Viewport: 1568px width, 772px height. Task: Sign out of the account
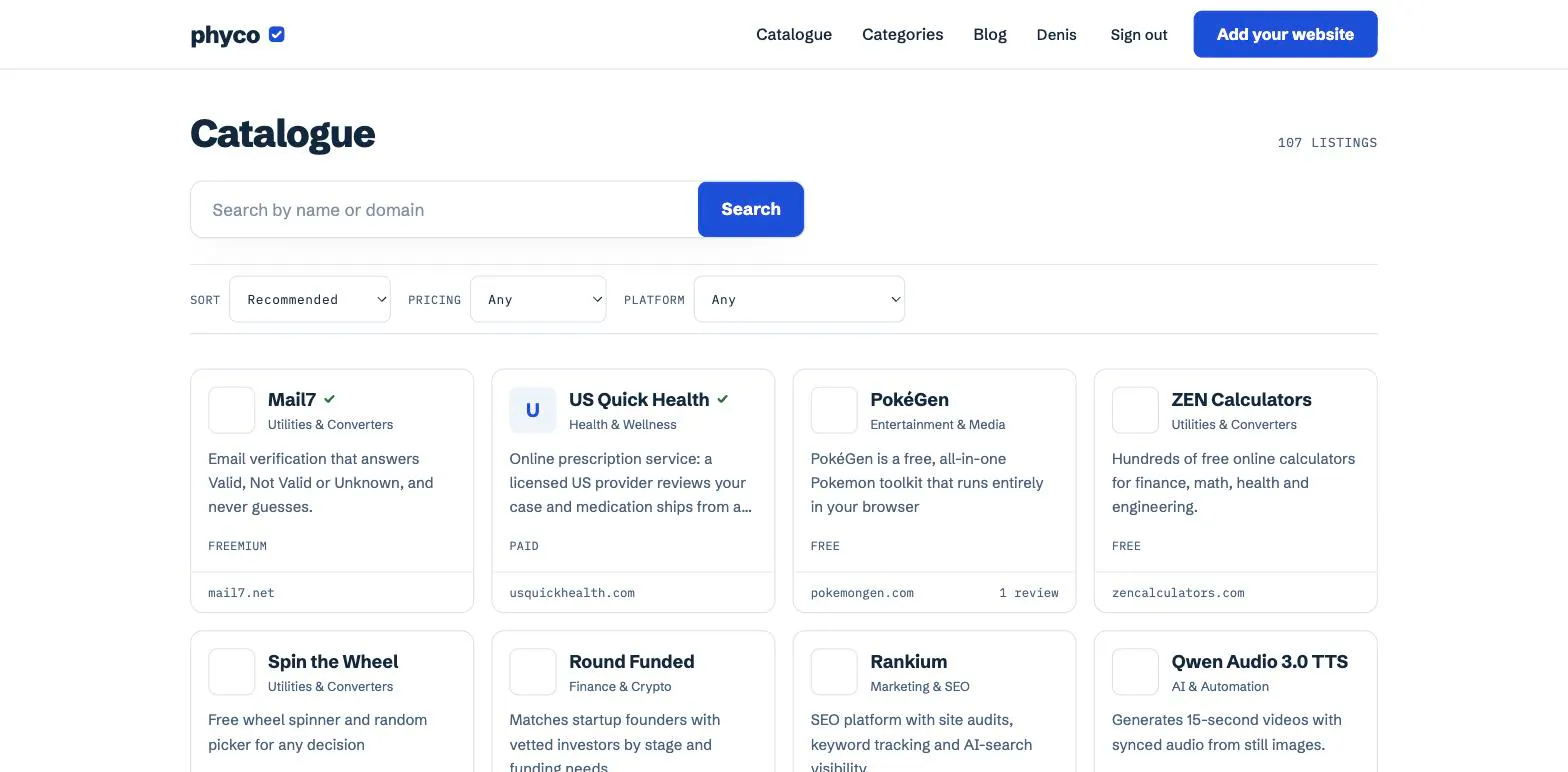click(x=1139, y=35)
